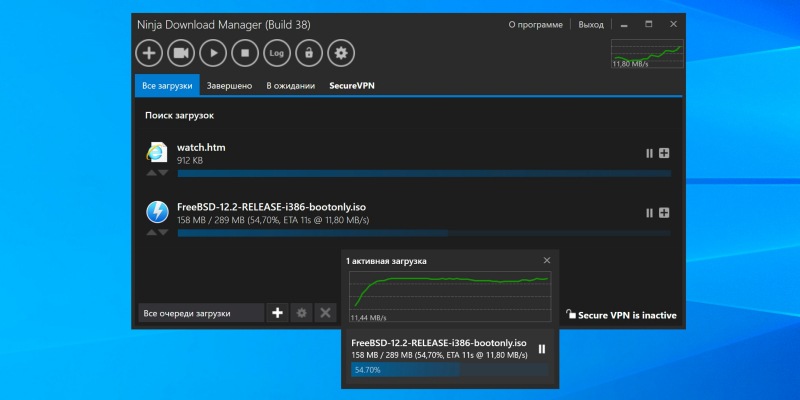Add a new queue with plus button

click(277, 313)
